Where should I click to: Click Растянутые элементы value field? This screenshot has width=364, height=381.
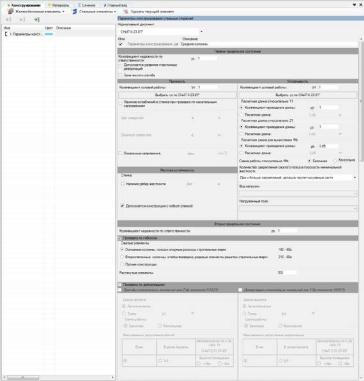[287, 273]
